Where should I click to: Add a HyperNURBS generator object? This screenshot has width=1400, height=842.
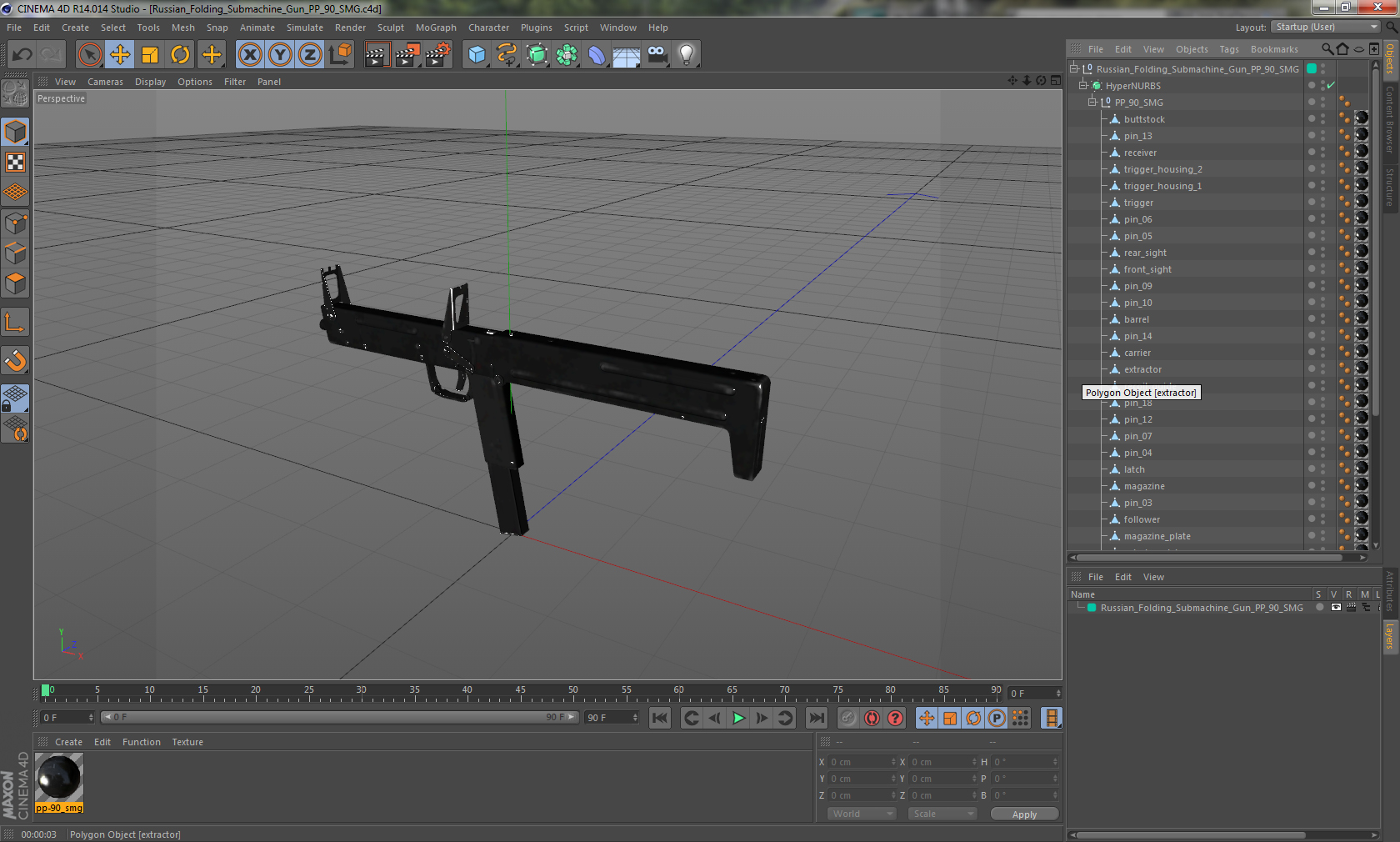(x=537, y=55)
